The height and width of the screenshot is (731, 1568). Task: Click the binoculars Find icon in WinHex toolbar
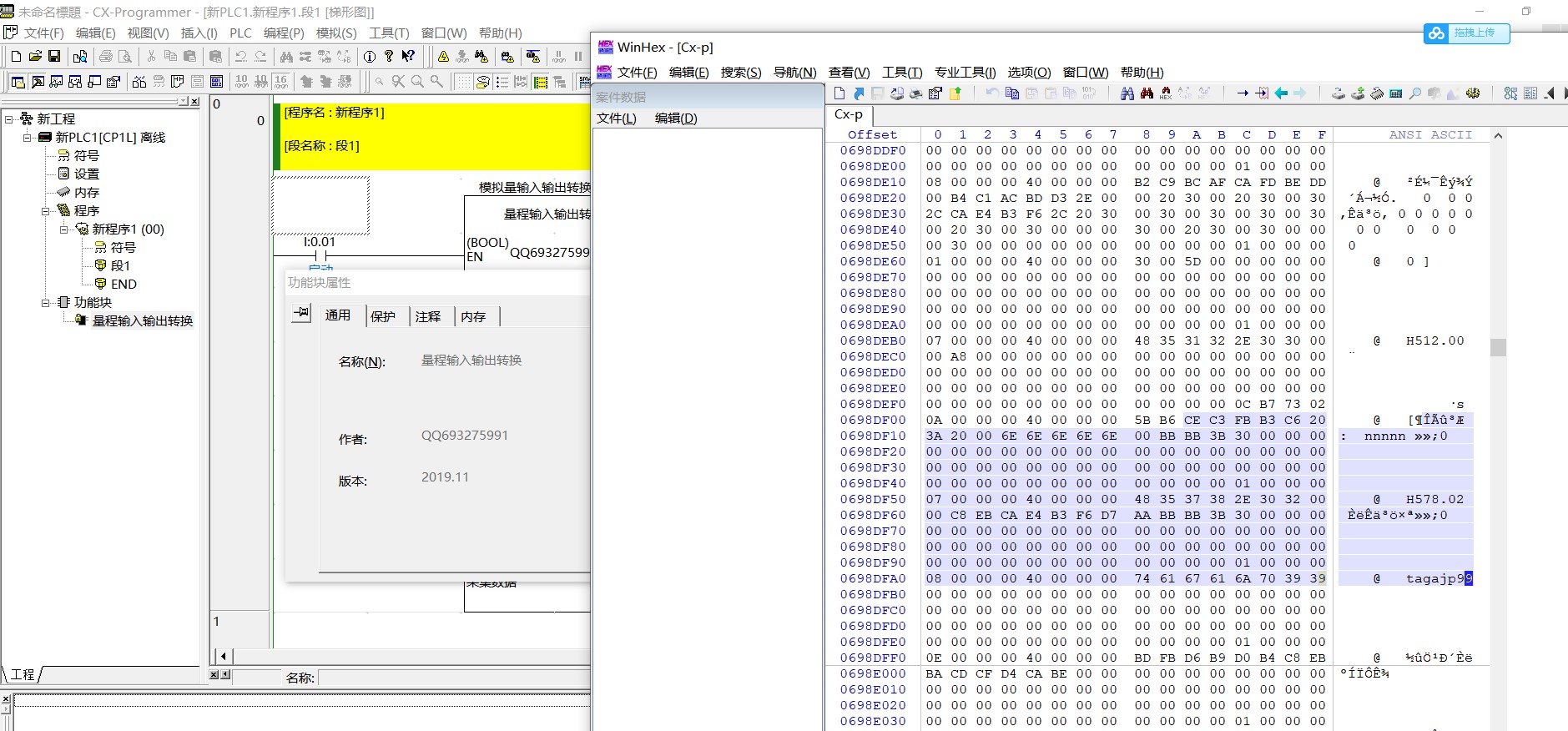(x=1127, y=93)
